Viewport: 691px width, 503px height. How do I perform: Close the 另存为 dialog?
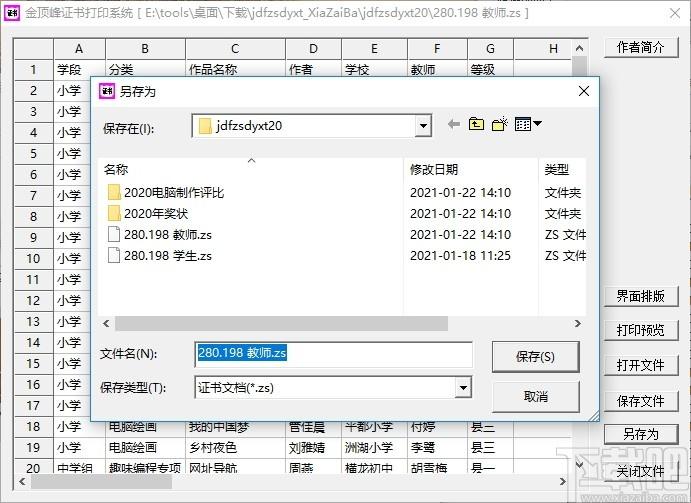tap(583, 91)
